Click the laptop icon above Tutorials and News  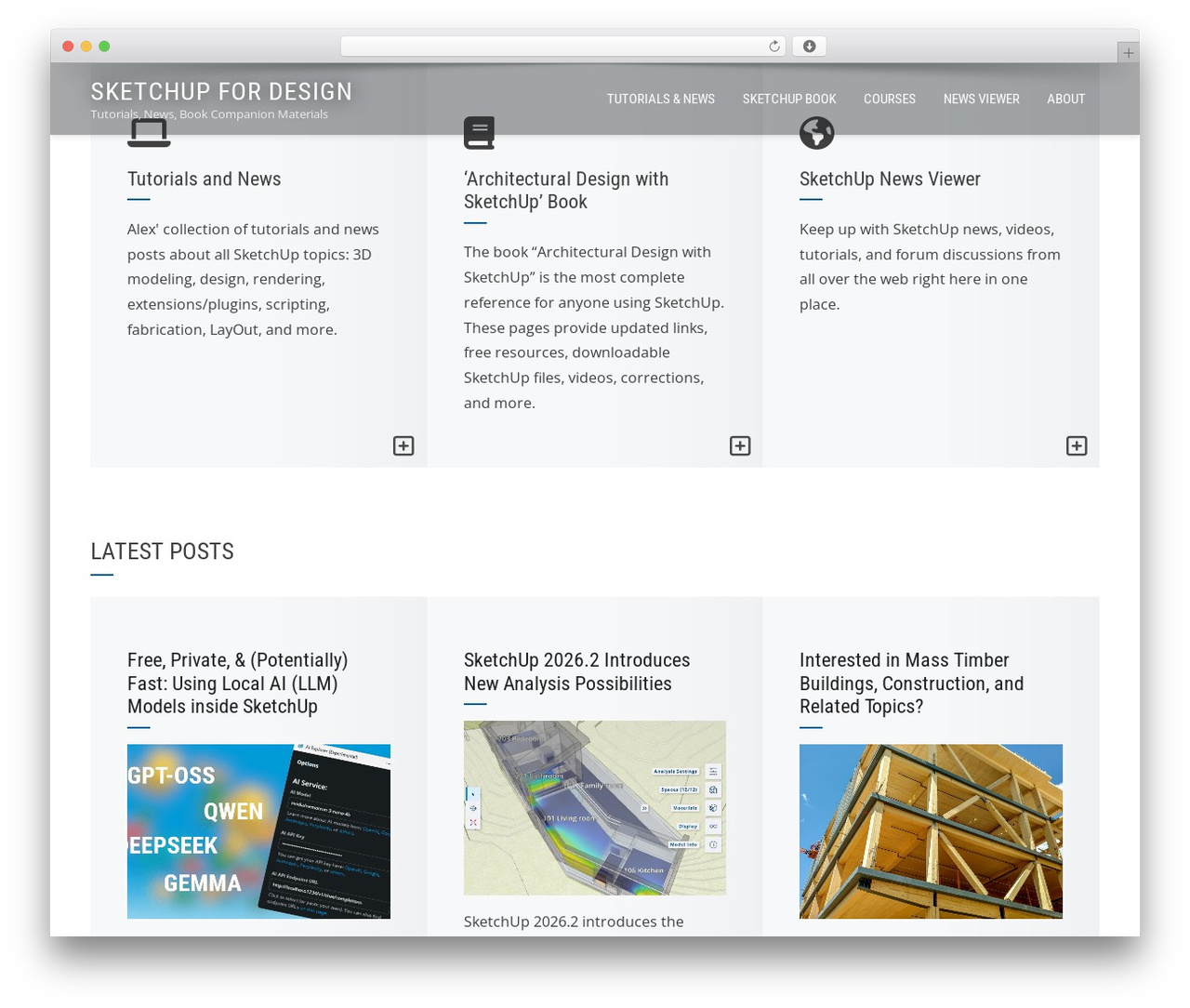149,133
